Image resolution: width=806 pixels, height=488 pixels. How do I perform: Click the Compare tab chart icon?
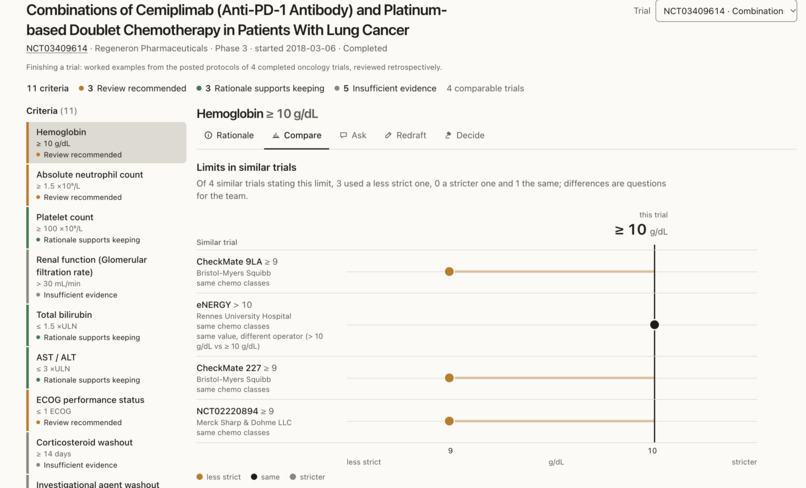pyautogui.click(x=276, y=135)
